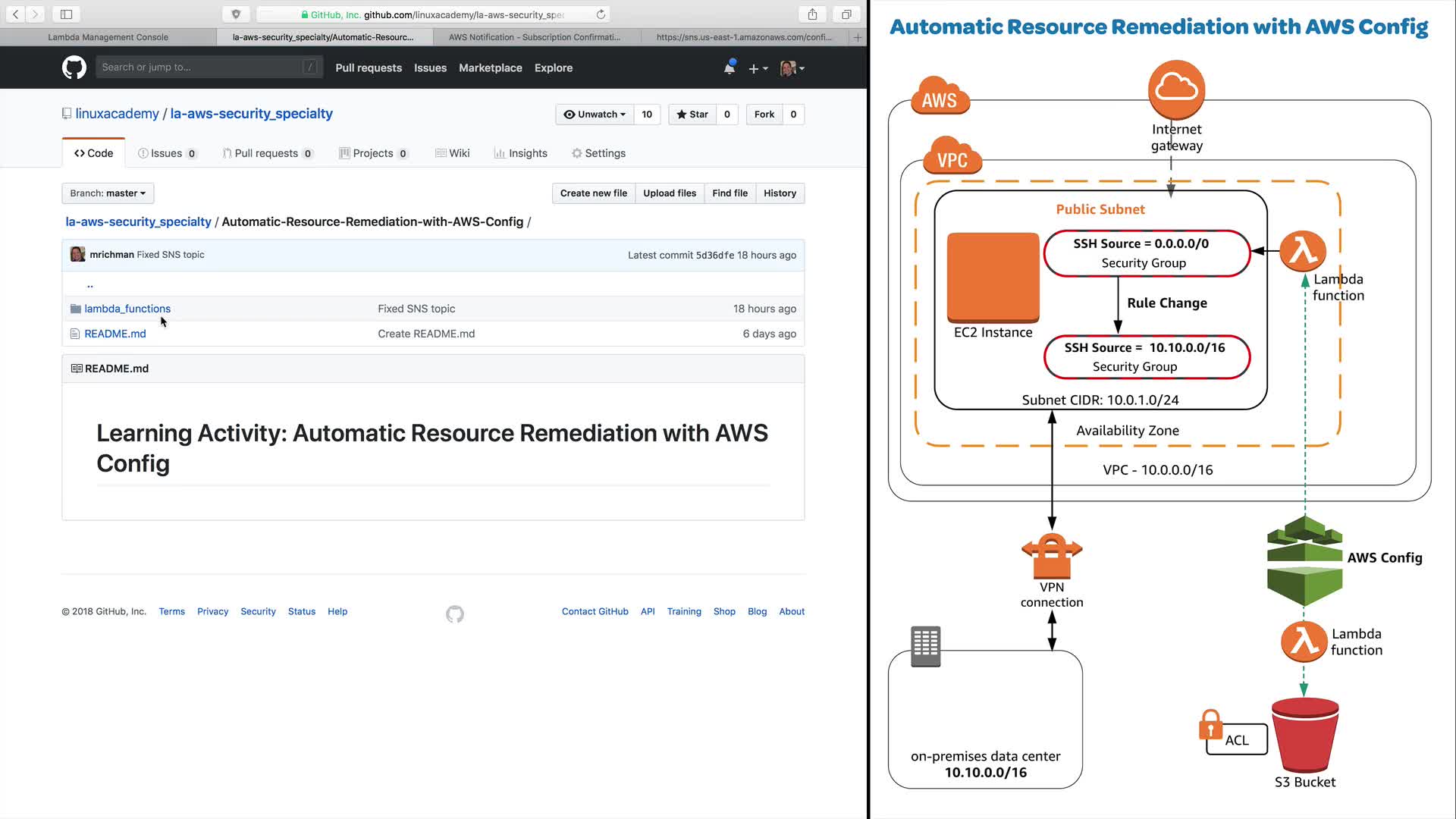Click the privacy shield icon in toolbar

point(236,14)
